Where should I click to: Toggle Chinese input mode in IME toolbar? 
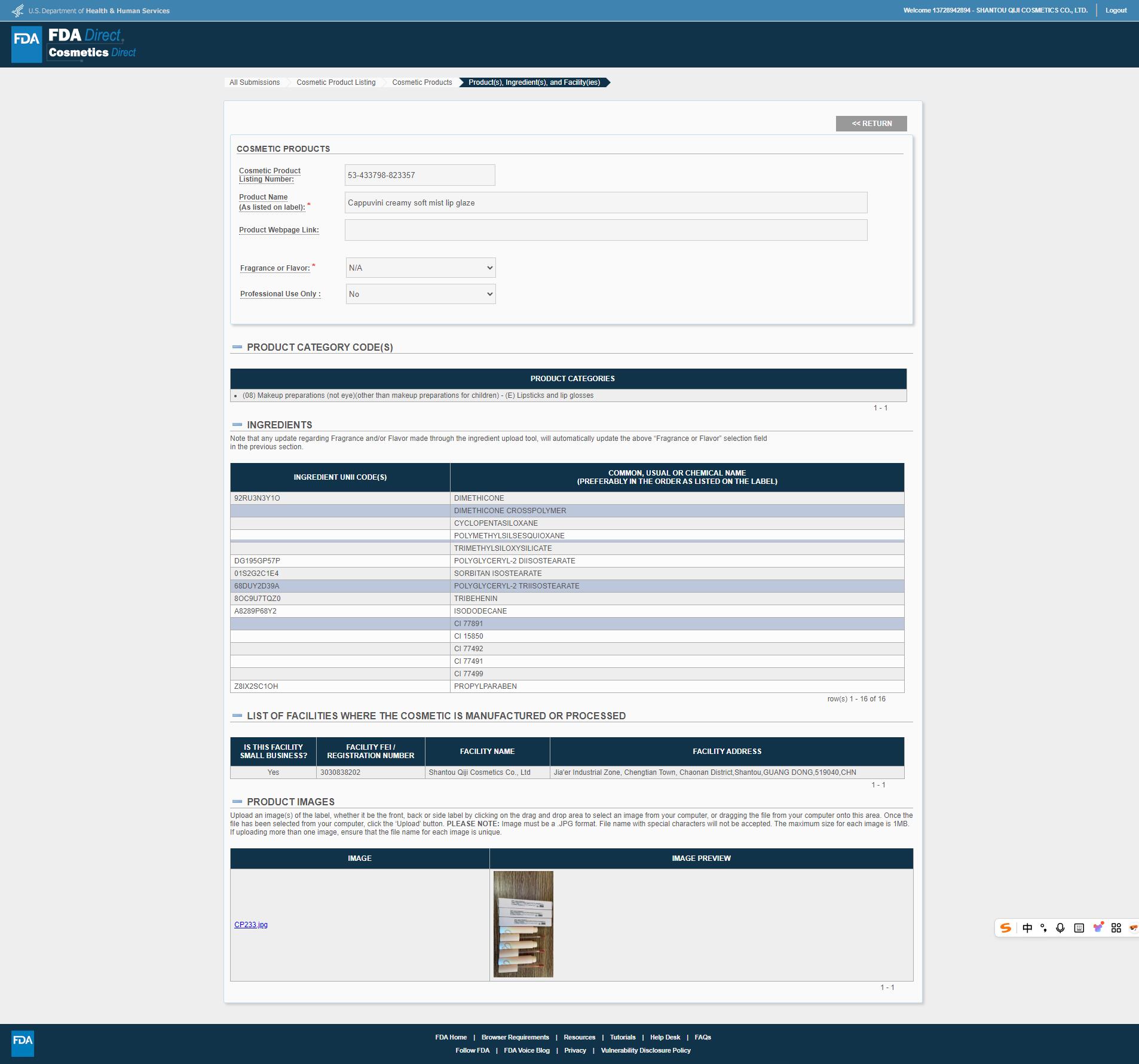click(1027, 928)
